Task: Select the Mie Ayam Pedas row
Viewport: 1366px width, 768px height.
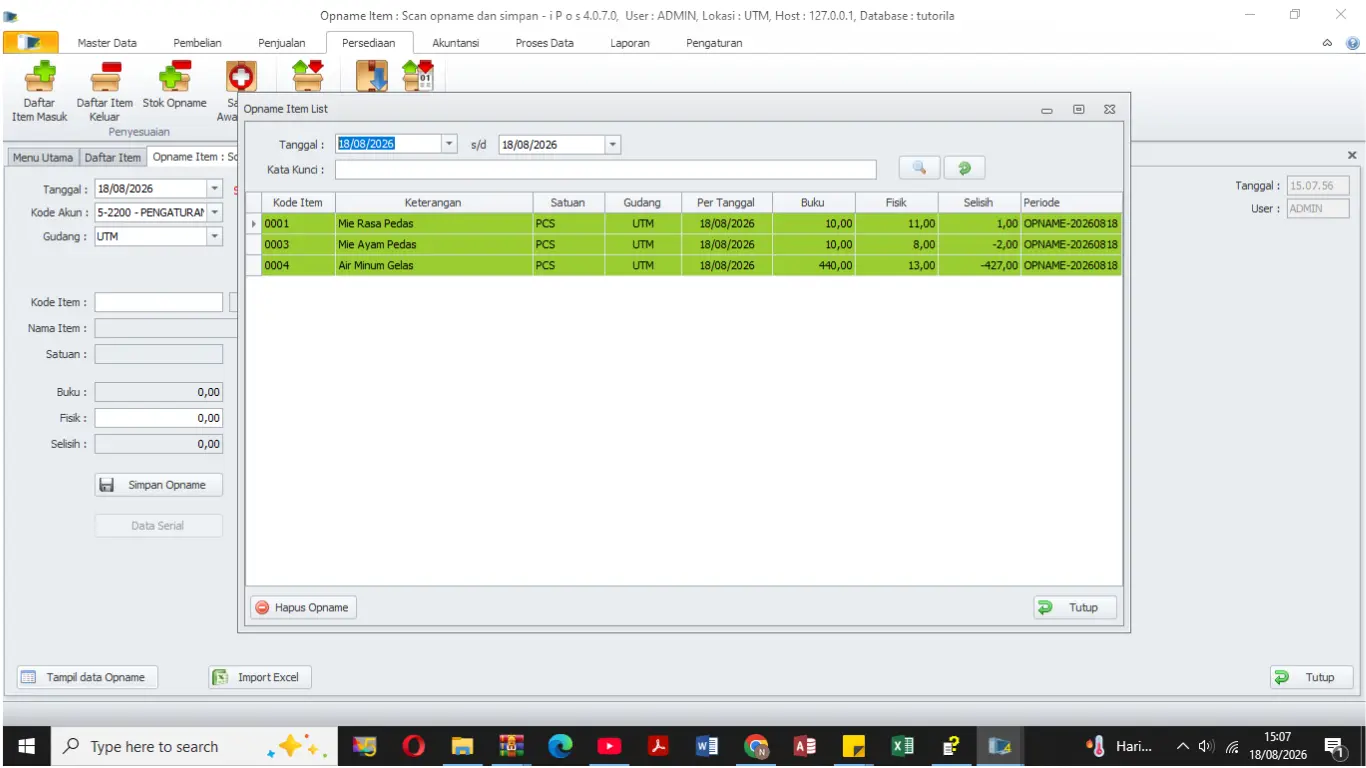Action: click(x=684, y=244)
